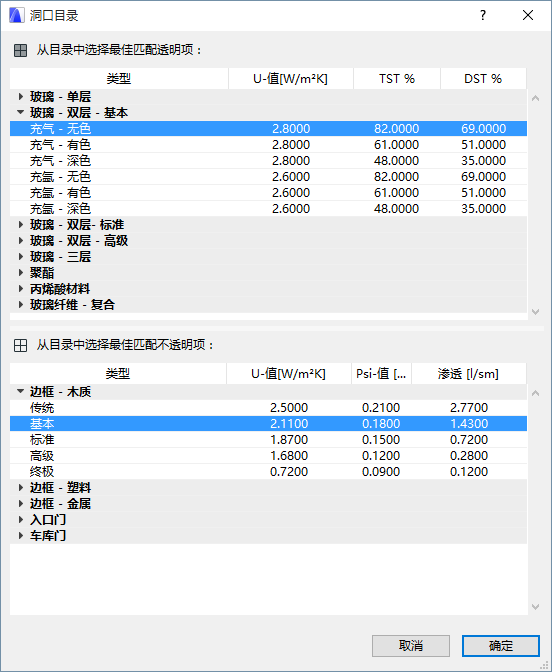Viewport: 552px width, 672px height.
Task: Select the 基本 wood frame row
Action: 268,424
